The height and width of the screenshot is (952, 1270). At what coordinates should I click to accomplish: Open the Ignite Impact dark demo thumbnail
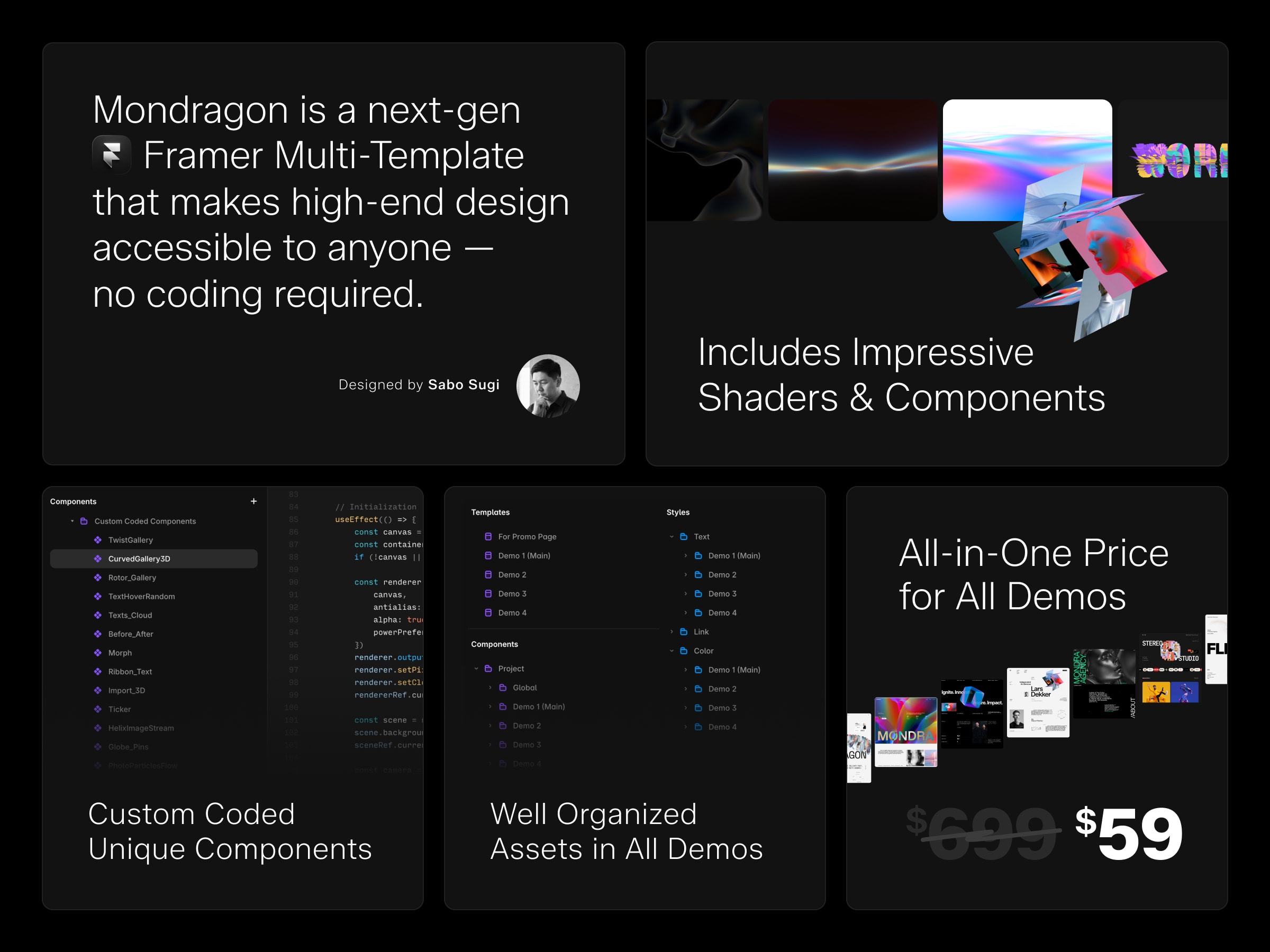(x=972, y=714)
